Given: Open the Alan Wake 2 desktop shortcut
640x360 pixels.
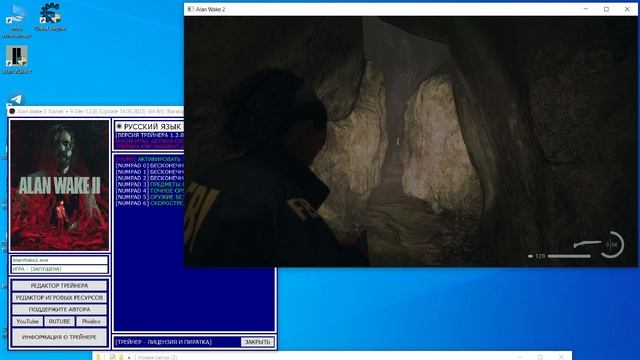Looking at the screenshot, I should coord(16,59).
